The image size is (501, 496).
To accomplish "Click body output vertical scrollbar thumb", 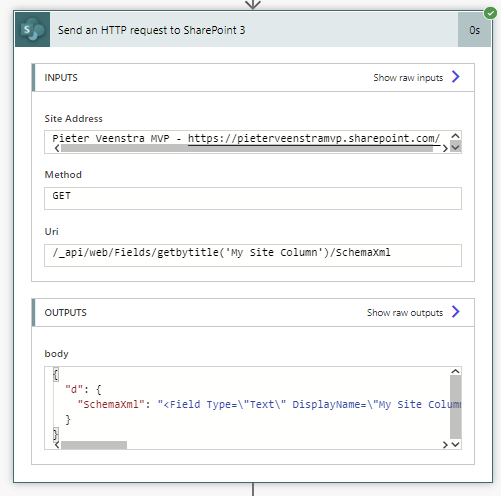I will (455, 407).
